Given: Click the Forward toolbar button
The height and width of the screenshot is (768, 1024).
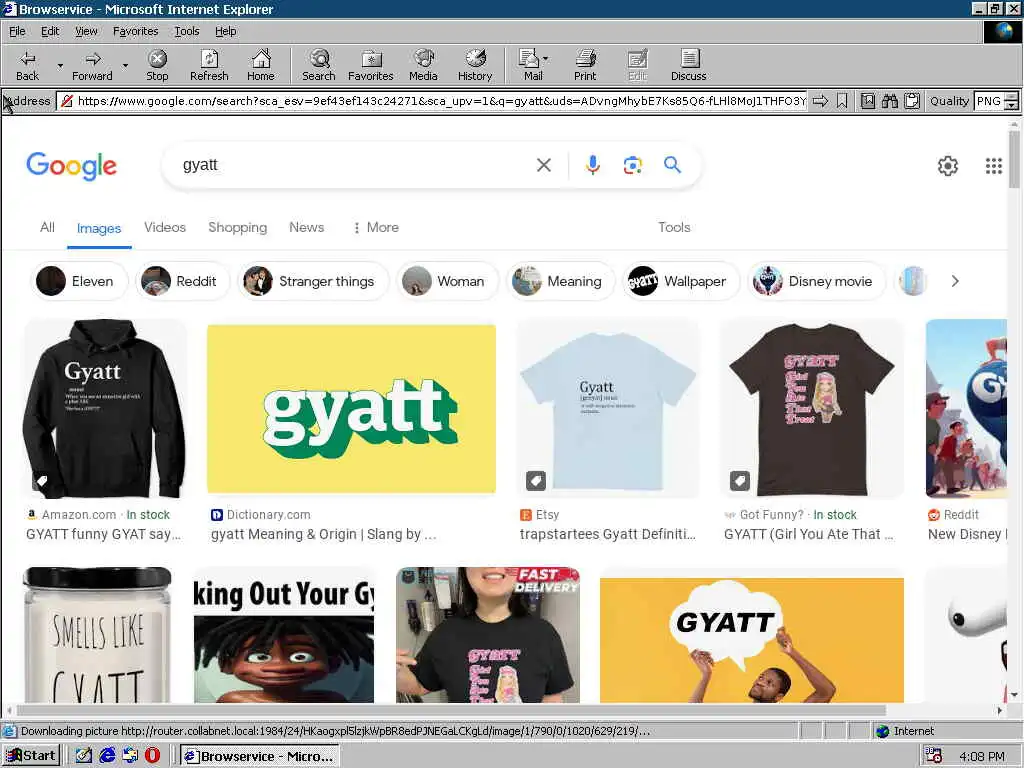Looking at the screenshot, I should pyautogui.click(x=92, y=66).
